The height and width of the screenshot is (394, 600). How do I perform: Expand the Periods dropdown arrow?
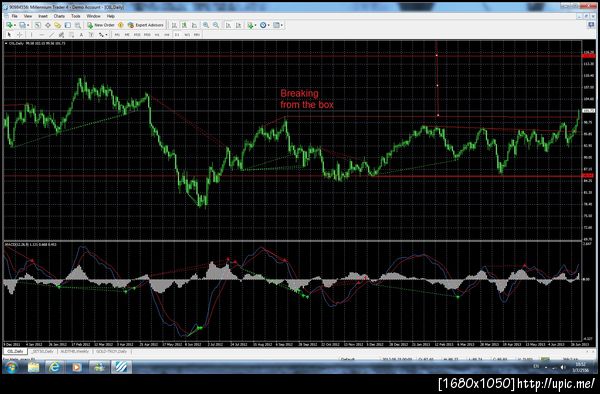point(269,25)
